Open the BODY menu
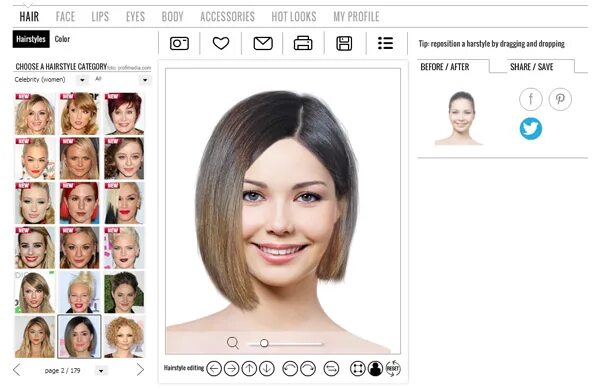This screenshot has width=600, height=388. pos(172,16)
